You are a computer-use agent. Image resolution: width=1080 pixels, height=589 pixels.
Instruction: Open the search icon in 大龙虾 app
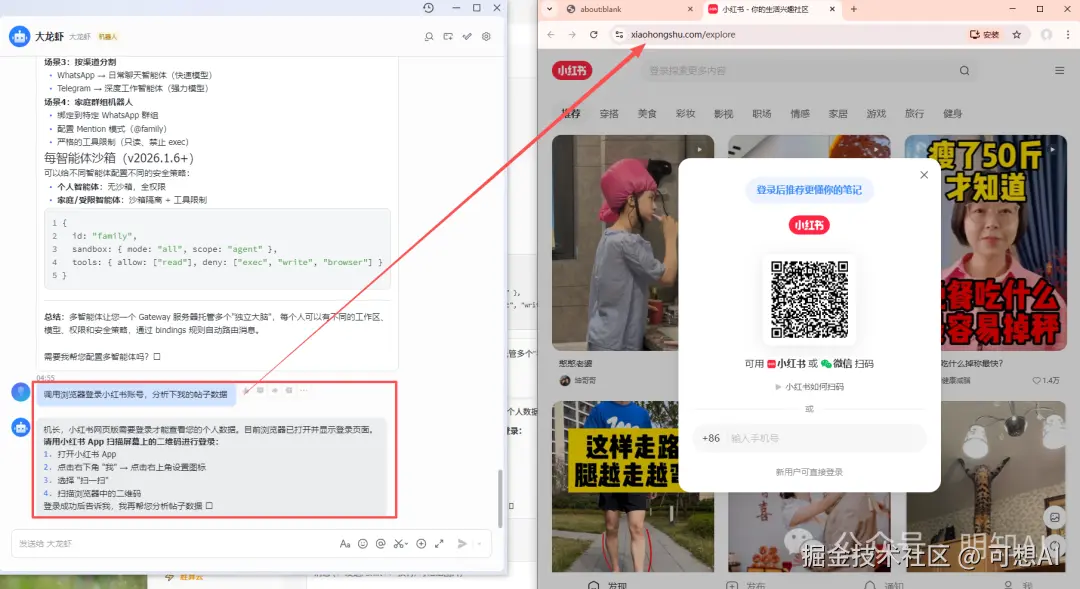pos(428,36)
